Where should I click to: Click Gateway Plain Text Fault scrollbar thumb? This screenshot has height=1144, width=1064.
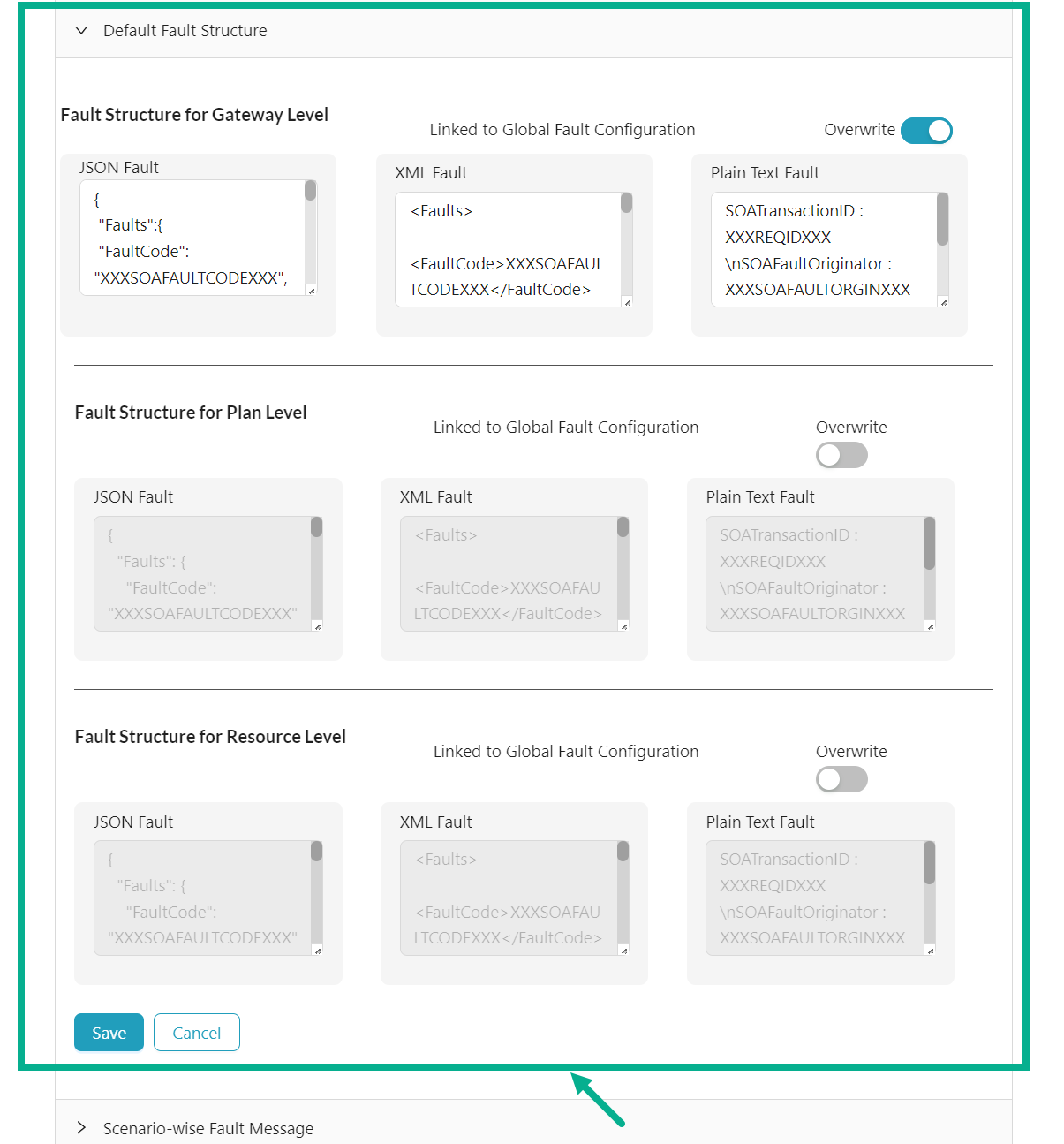tap(942, 219)
